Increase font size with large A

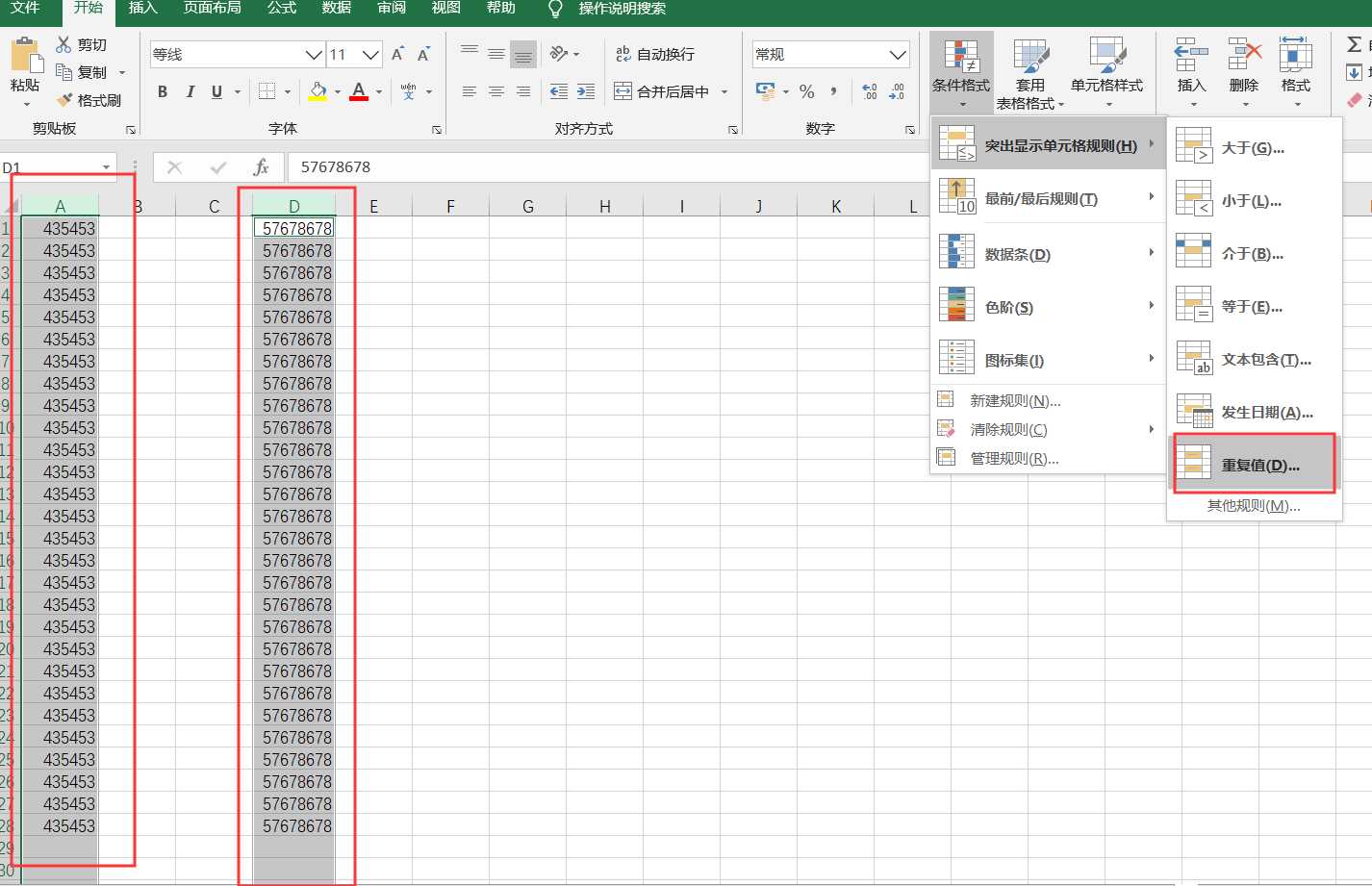397,55
